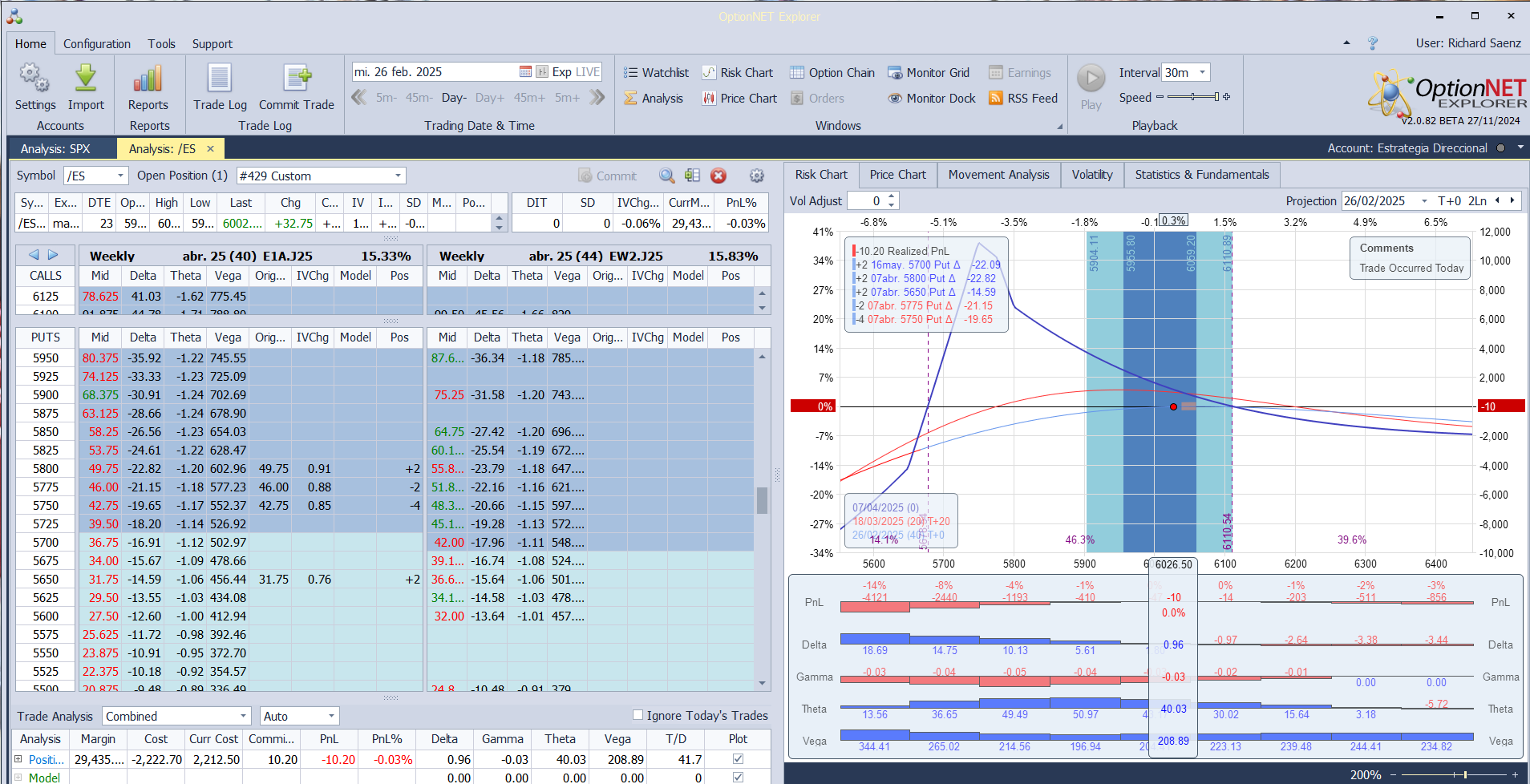Toggle the 2Ln projection option
The height and width of the screenshot is (784, 1530).
click(1477, 201)
